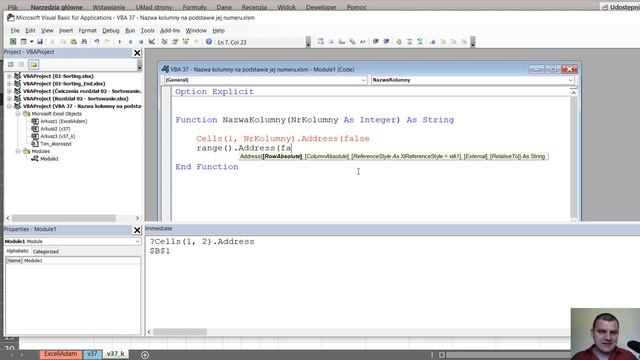Open the Insert object dropdown arrow
The image size is (640, 360).
pos(31,42)
